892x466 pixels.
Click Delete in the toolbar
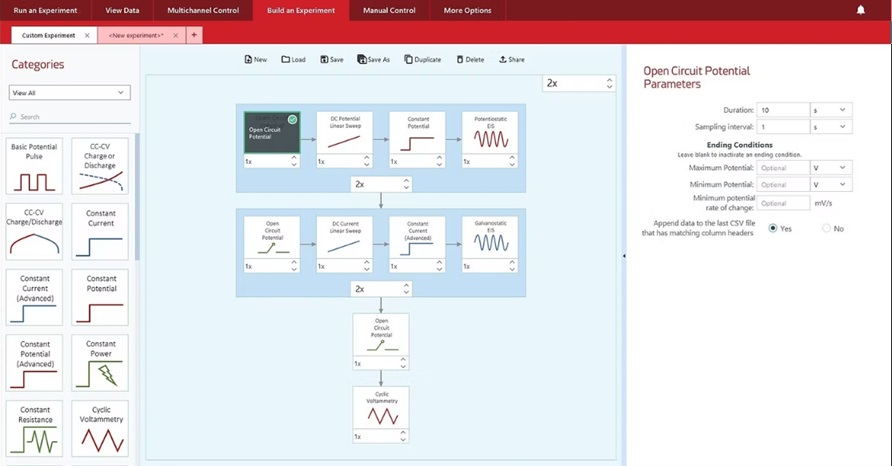coord(470,59)
